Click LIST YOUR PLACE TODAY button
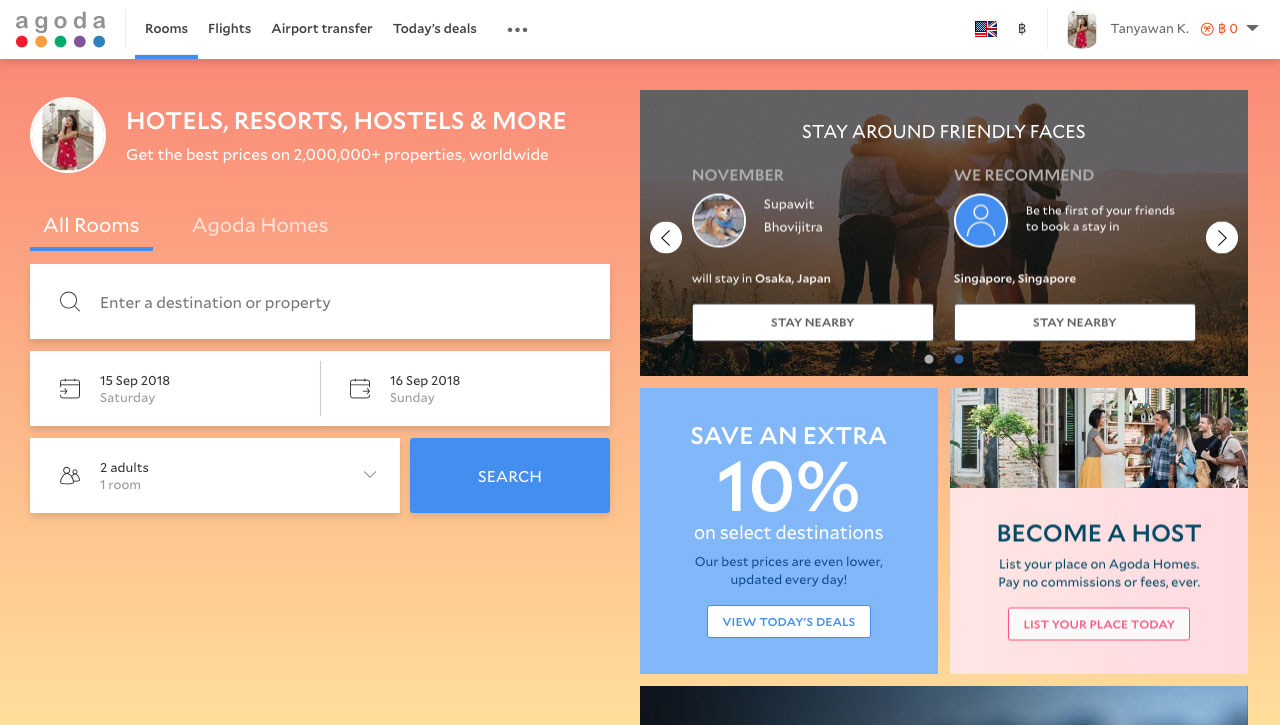The height and width of the screenshot is (725, 1280). tap(1099, 624)
